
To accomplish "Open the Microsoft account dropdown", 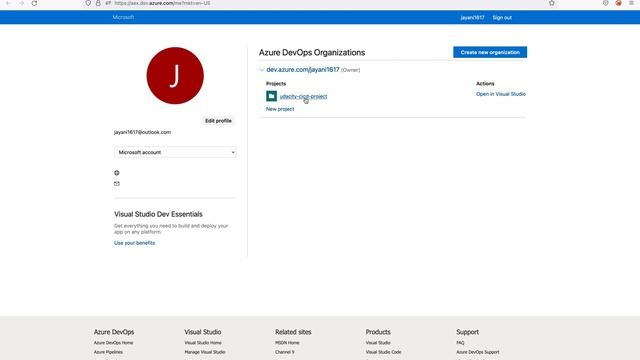I will 175,152.
